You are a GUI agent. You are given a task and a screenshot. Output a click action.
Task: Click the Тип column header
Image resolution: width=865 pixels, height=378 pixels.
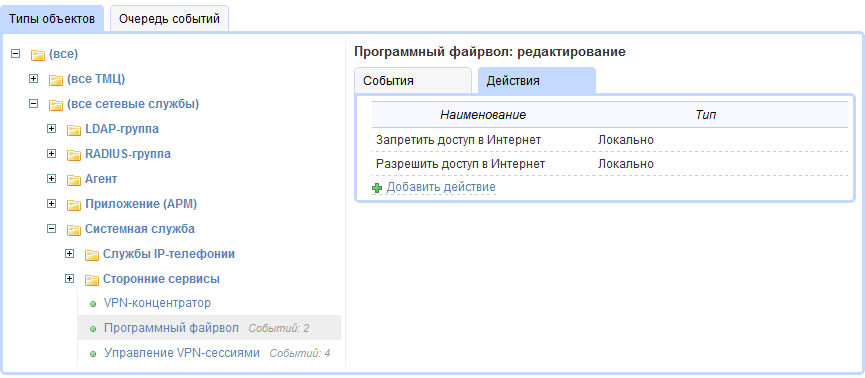coord(706,115)
